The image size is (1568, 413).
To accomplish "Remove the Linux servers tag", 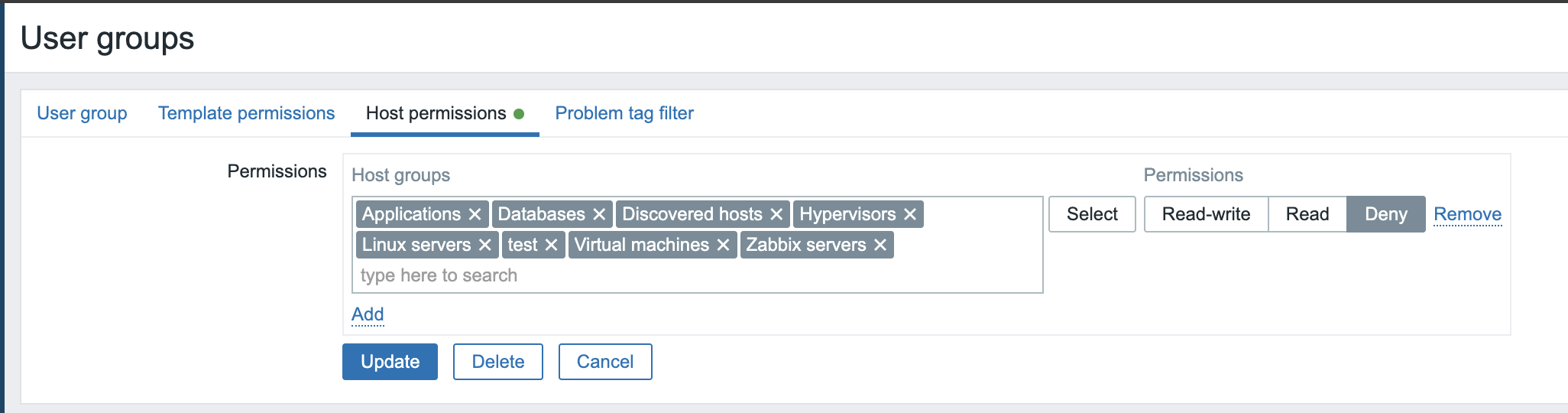I will tap(484, 245).
